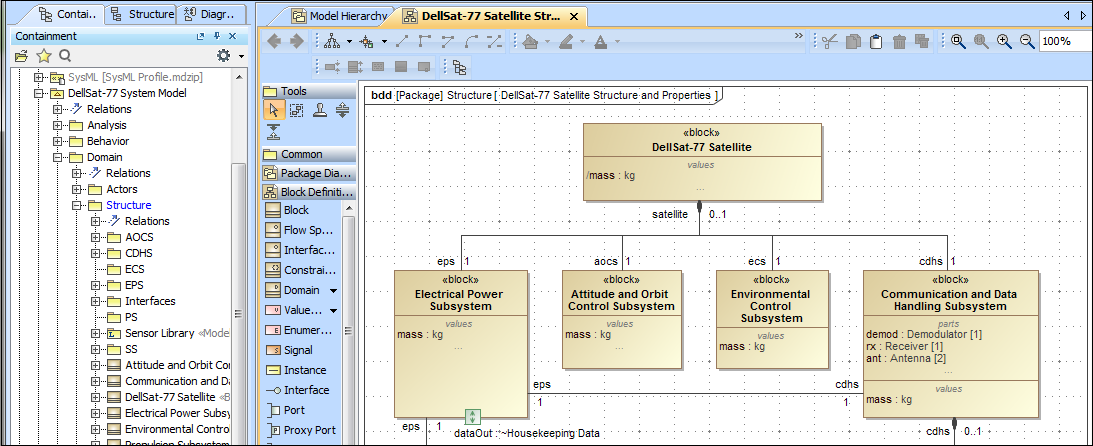Select the Interfaces package in tree
Screen dimensions: 1093x446
click(151, 301)
